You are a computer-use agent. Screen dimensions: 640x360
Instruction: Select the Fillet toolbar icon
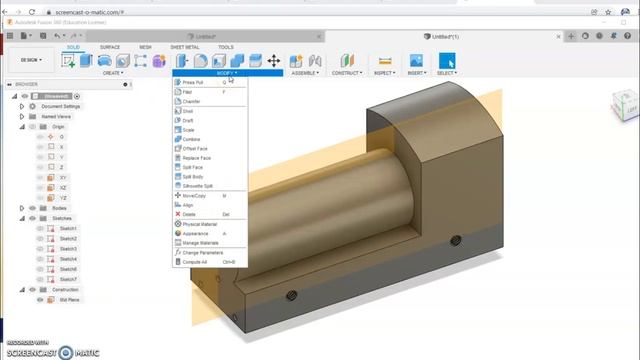click(x=200, y=61)
